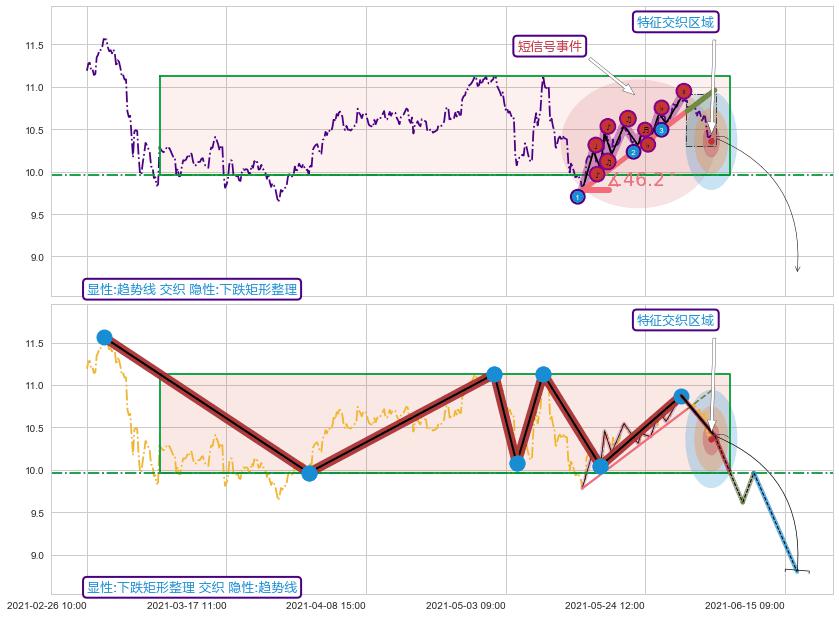839x617 pixels.
Task: Click the 2021-05-24 12:00 date axis label
Action: point(605,605)
